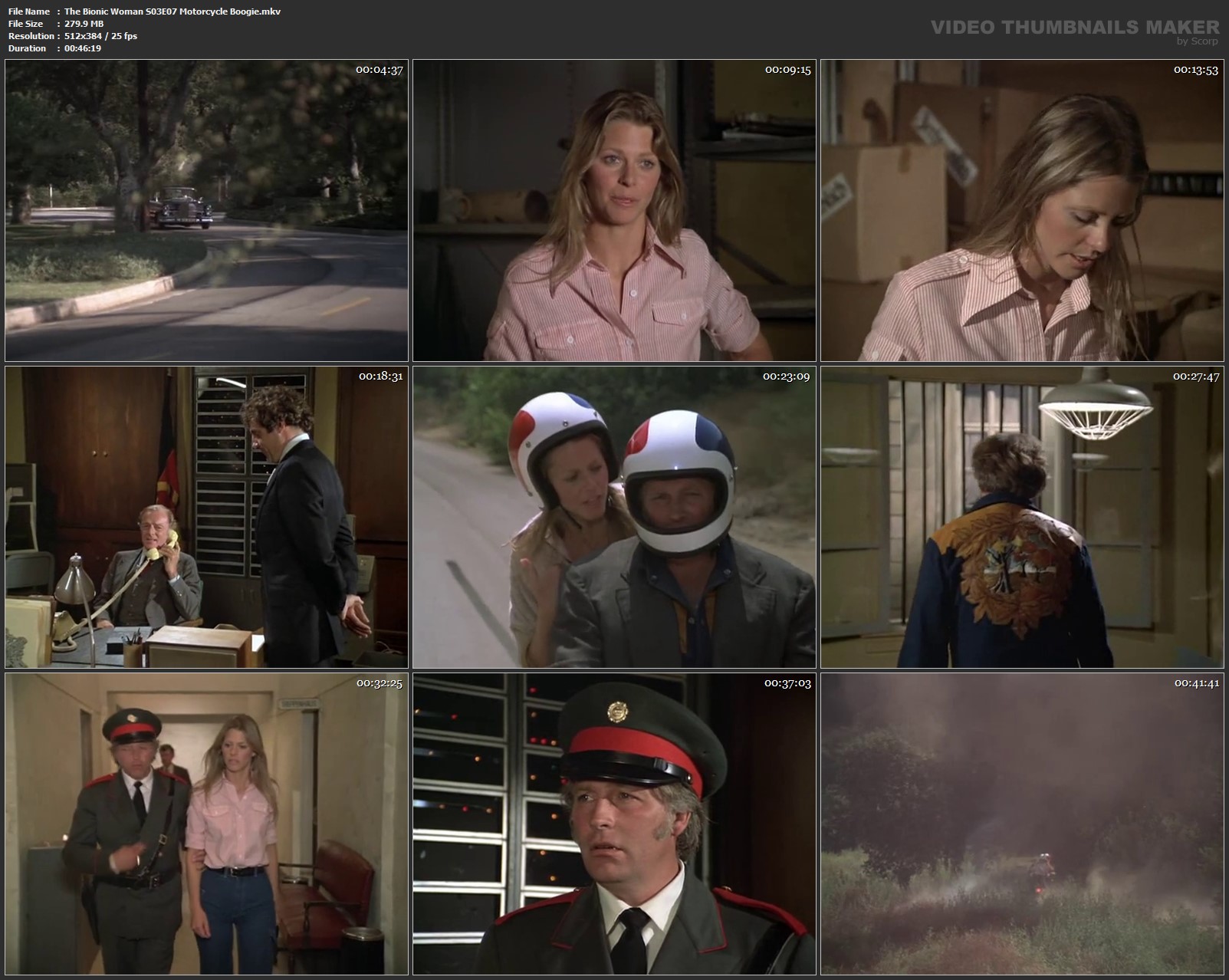Select the thumbnail at 00:23:09

tap(614, 517)
